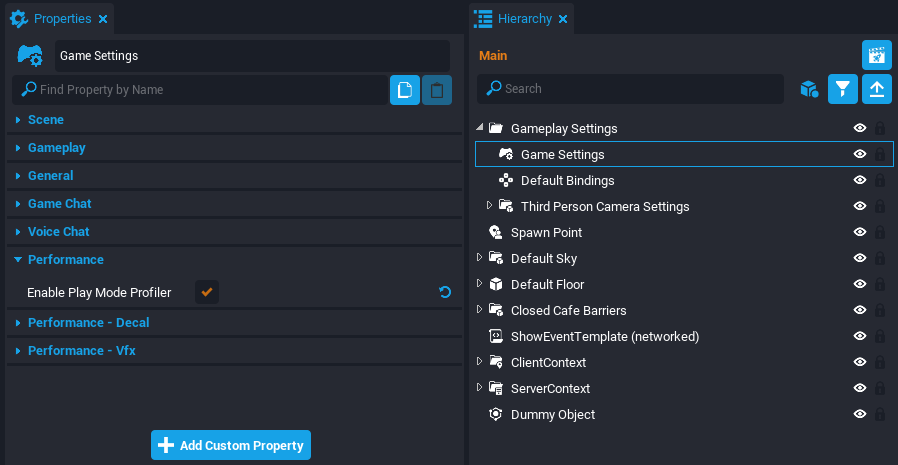Expand Third Person Camera Settings folder
The width and height of the screenshot is (898, 465).
489,206
